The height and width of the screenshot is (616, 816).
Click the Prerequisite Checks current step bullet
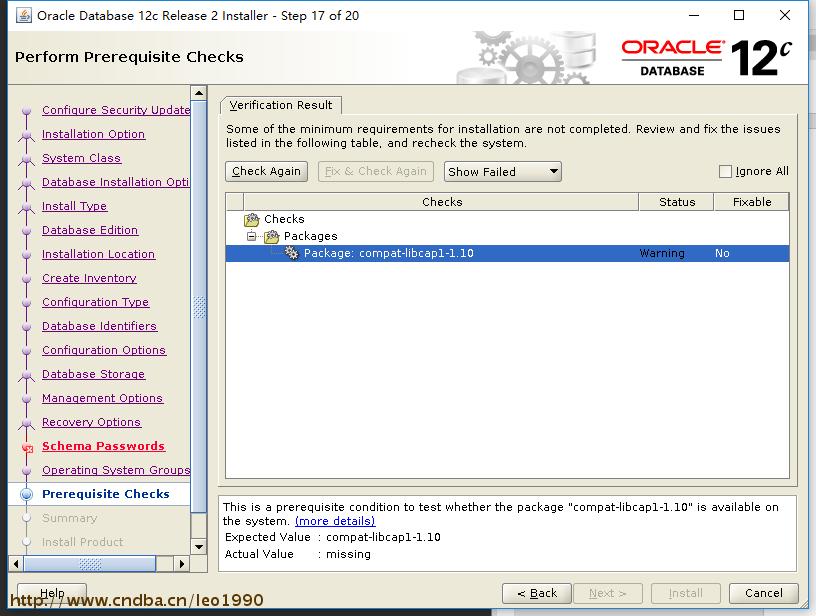[x=27, y=494]
